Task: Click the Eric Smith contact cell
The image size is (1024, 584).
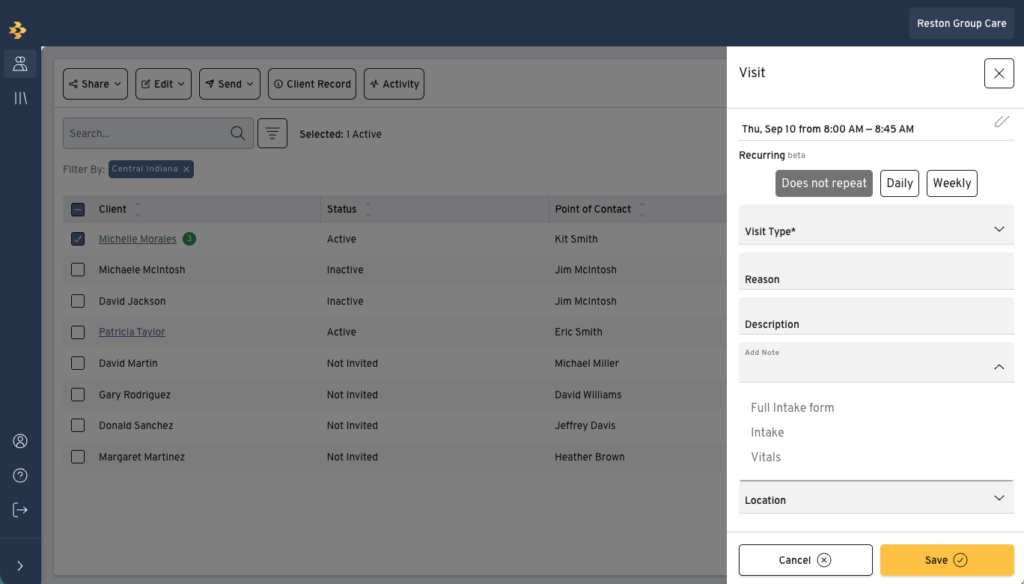Action: (x=579, y=332)
